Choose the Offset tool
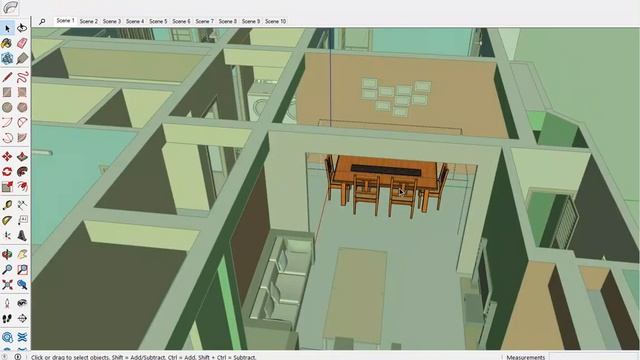Image resolution: width=640 pixels, height=360 pixels. (x=22, y=187)
